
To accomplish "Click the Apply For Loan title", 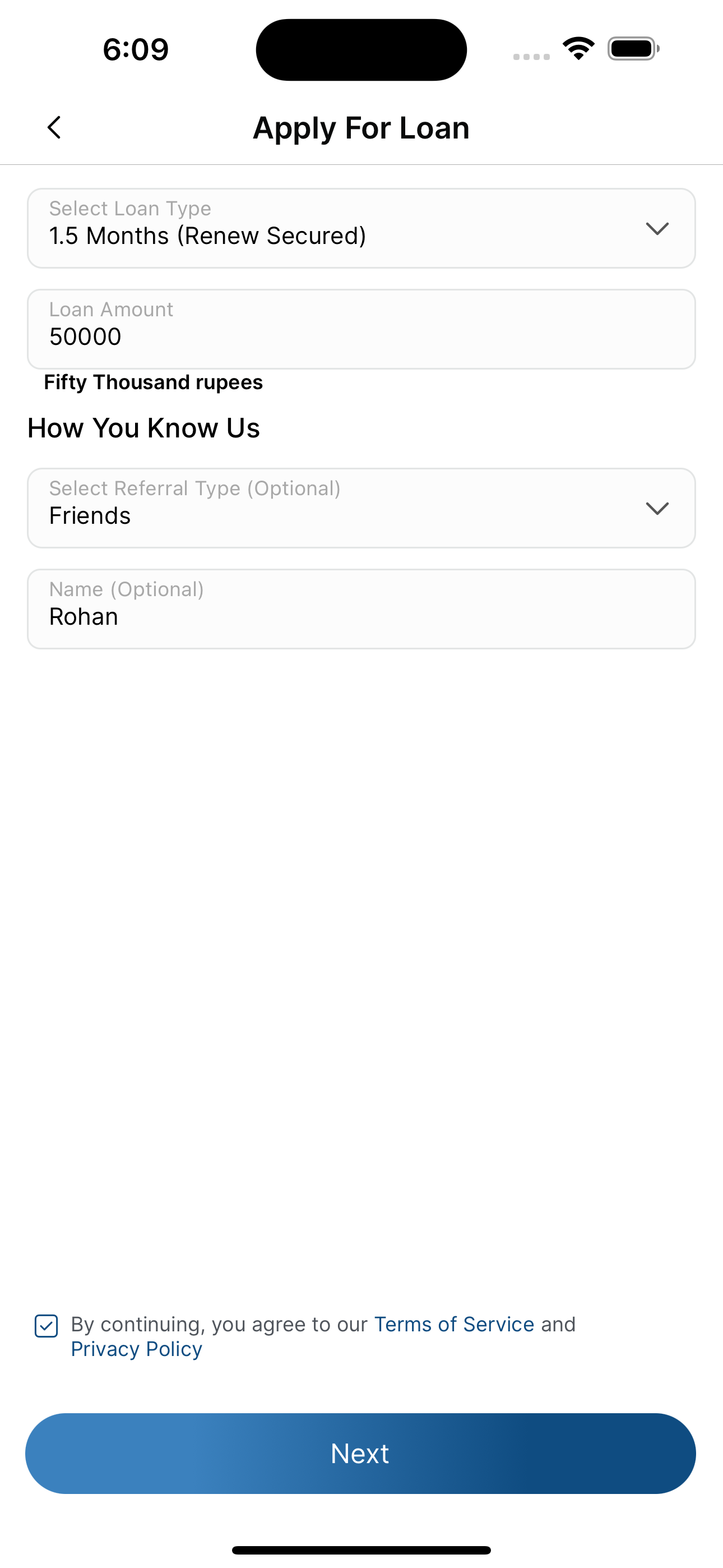I will click(361, 128).
